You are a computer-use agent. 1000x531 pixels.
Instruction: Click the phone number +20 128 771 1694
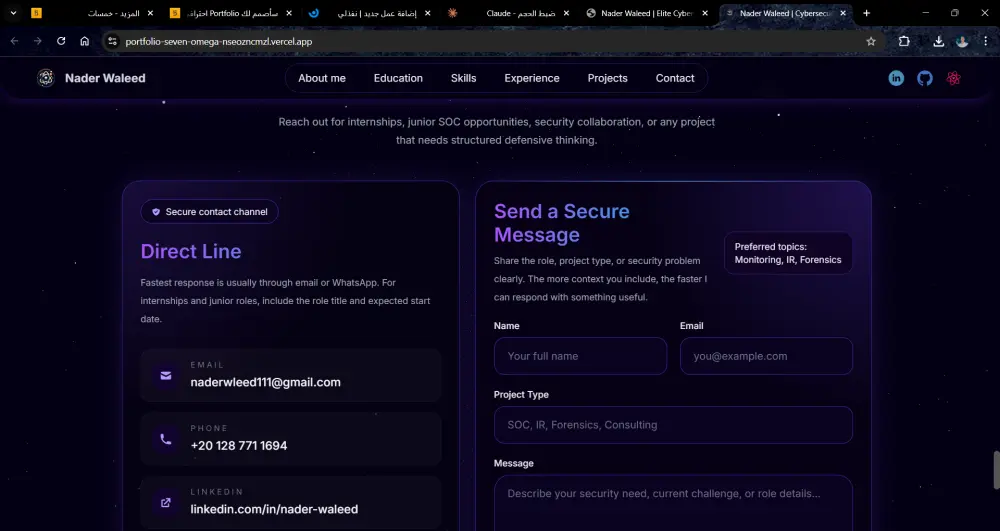pos(239,446)
